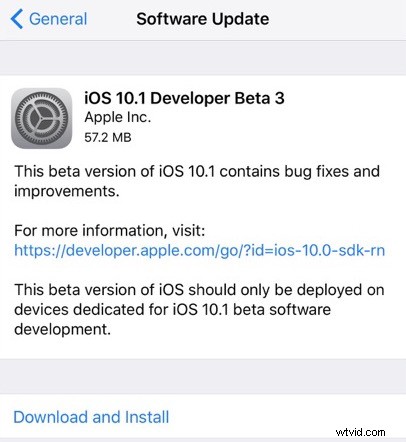
Task: Tap the bug fixes and improvements description
Action: point(197,181)
